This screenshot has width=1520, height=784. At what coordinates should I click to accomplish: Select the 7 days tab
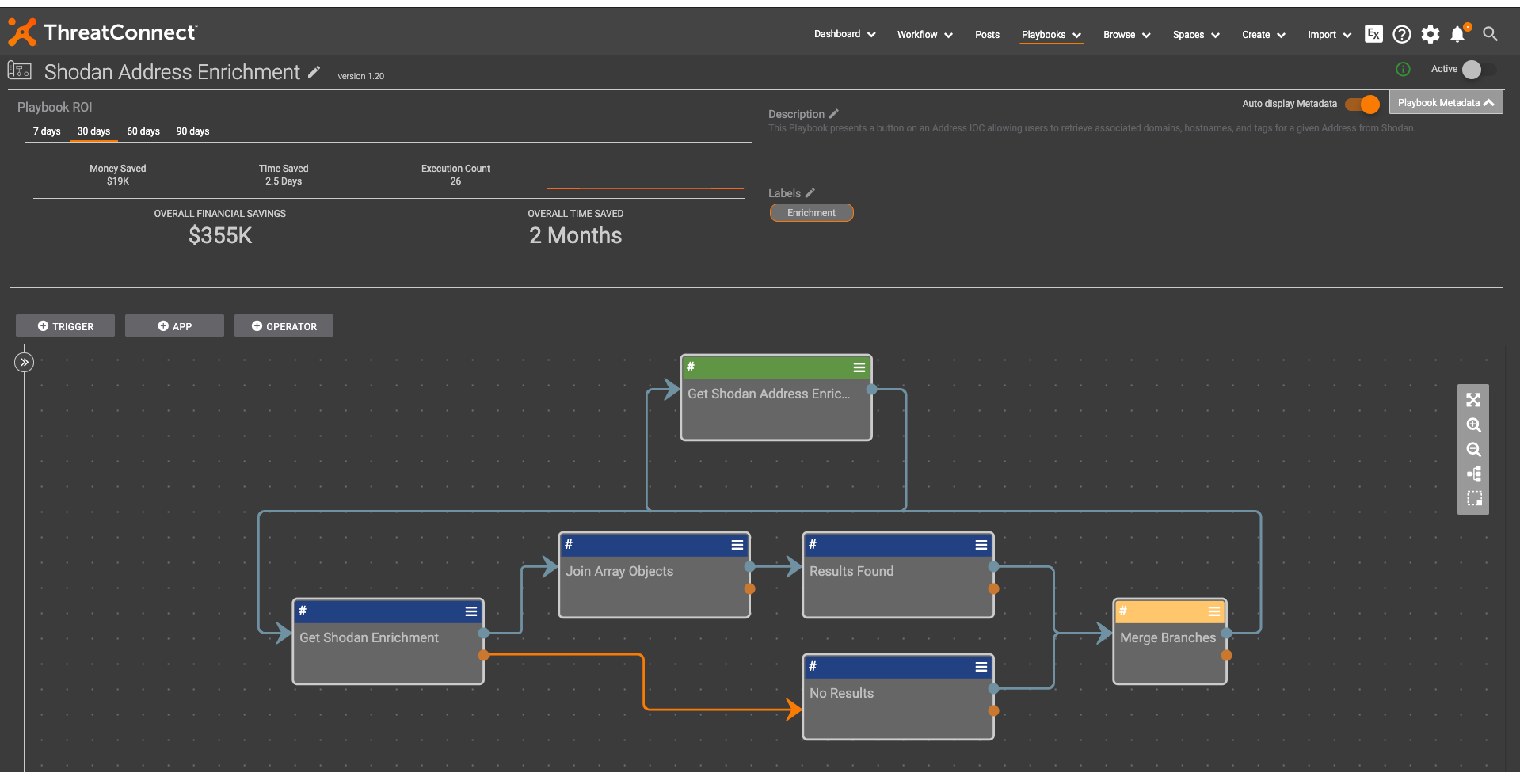pyautogui.click(x=47, y=131)
